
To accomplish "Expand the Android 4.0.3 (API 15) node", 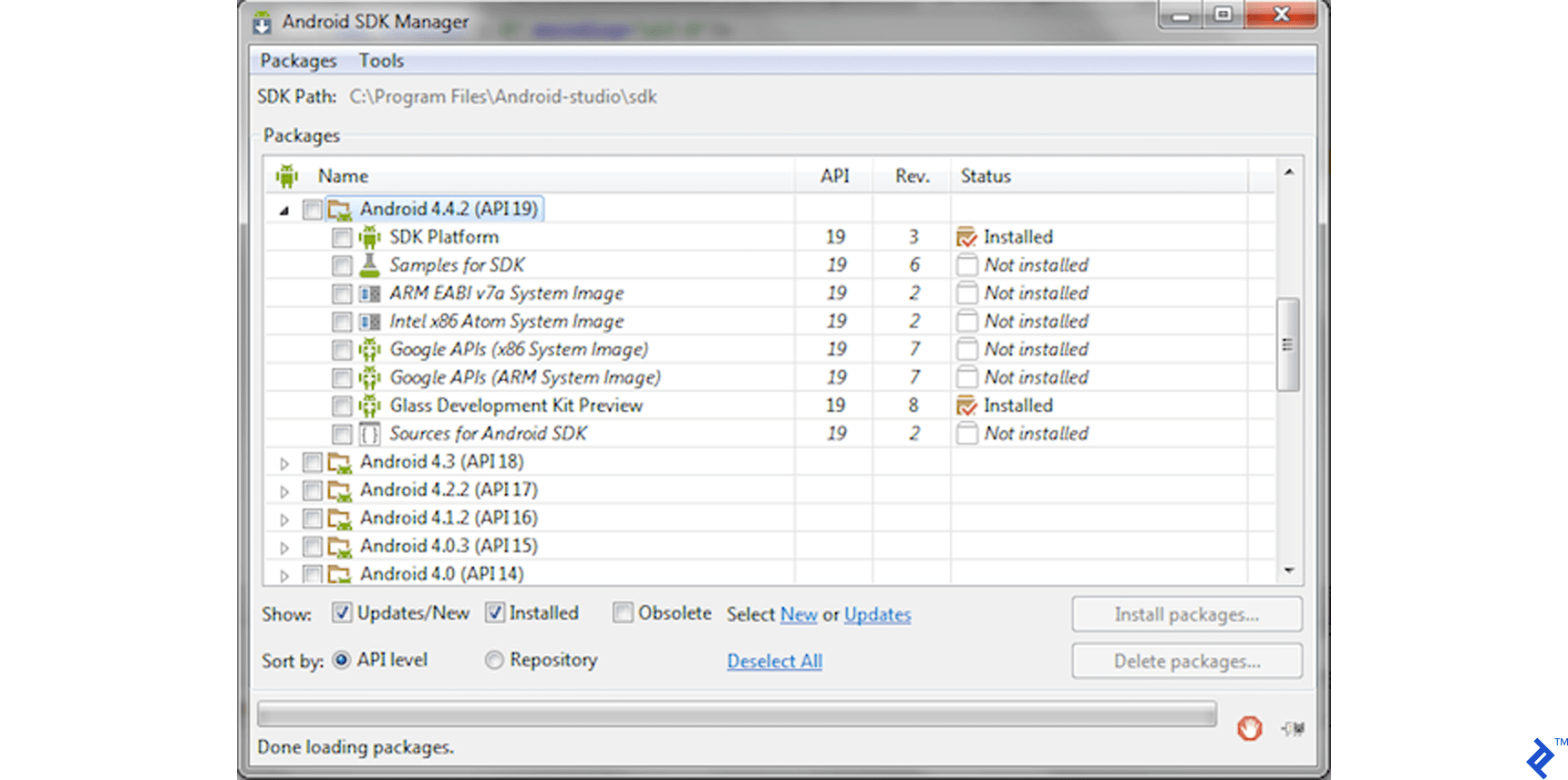I will coord(284,548).
